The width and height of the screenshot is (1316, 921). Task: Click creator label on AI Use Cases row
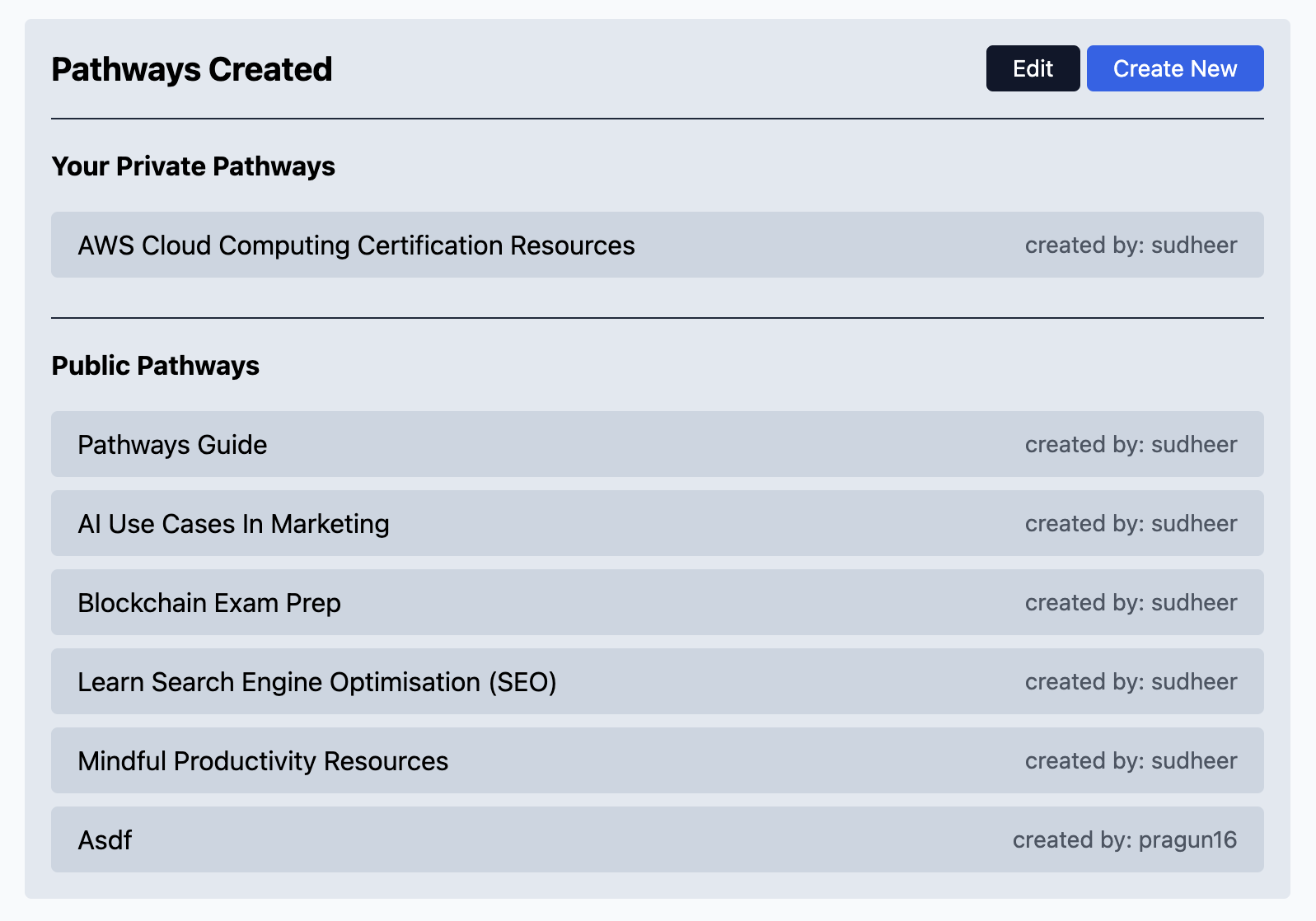click(x=1131, y=524)
